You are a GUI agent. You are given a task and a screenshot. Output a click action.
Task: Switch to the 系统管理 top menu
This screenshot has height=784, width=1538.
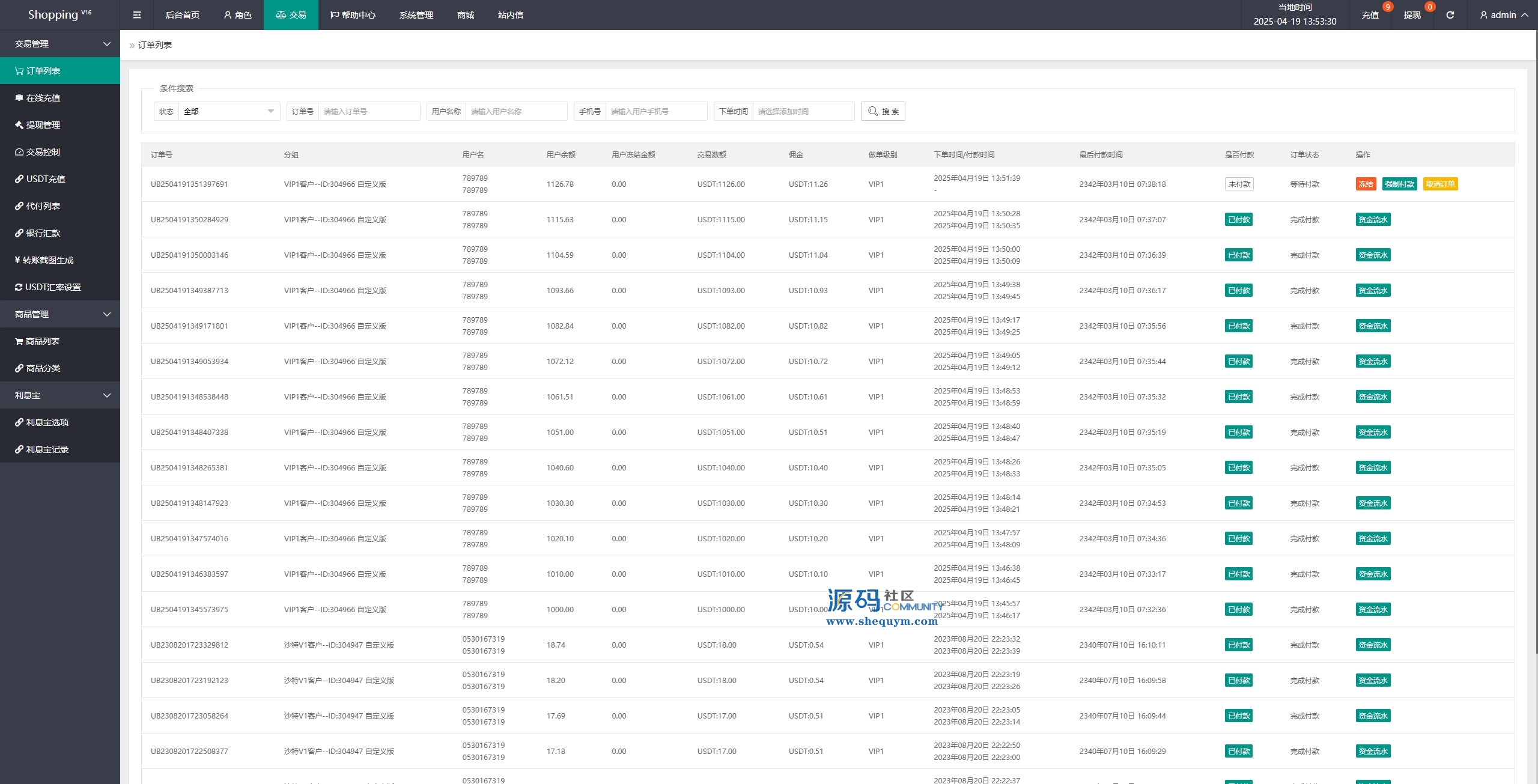point(416,15)
